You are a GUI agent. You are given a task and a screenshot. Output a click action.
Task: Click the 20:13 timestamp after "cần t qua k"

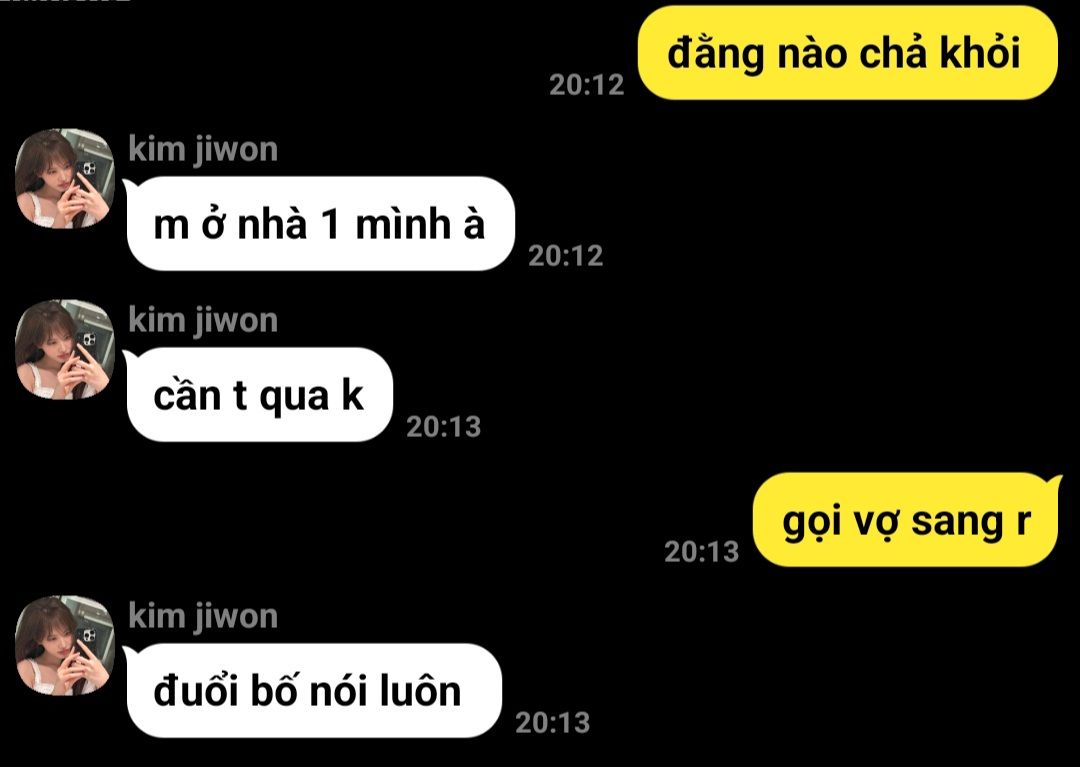(x=444, y=427)
